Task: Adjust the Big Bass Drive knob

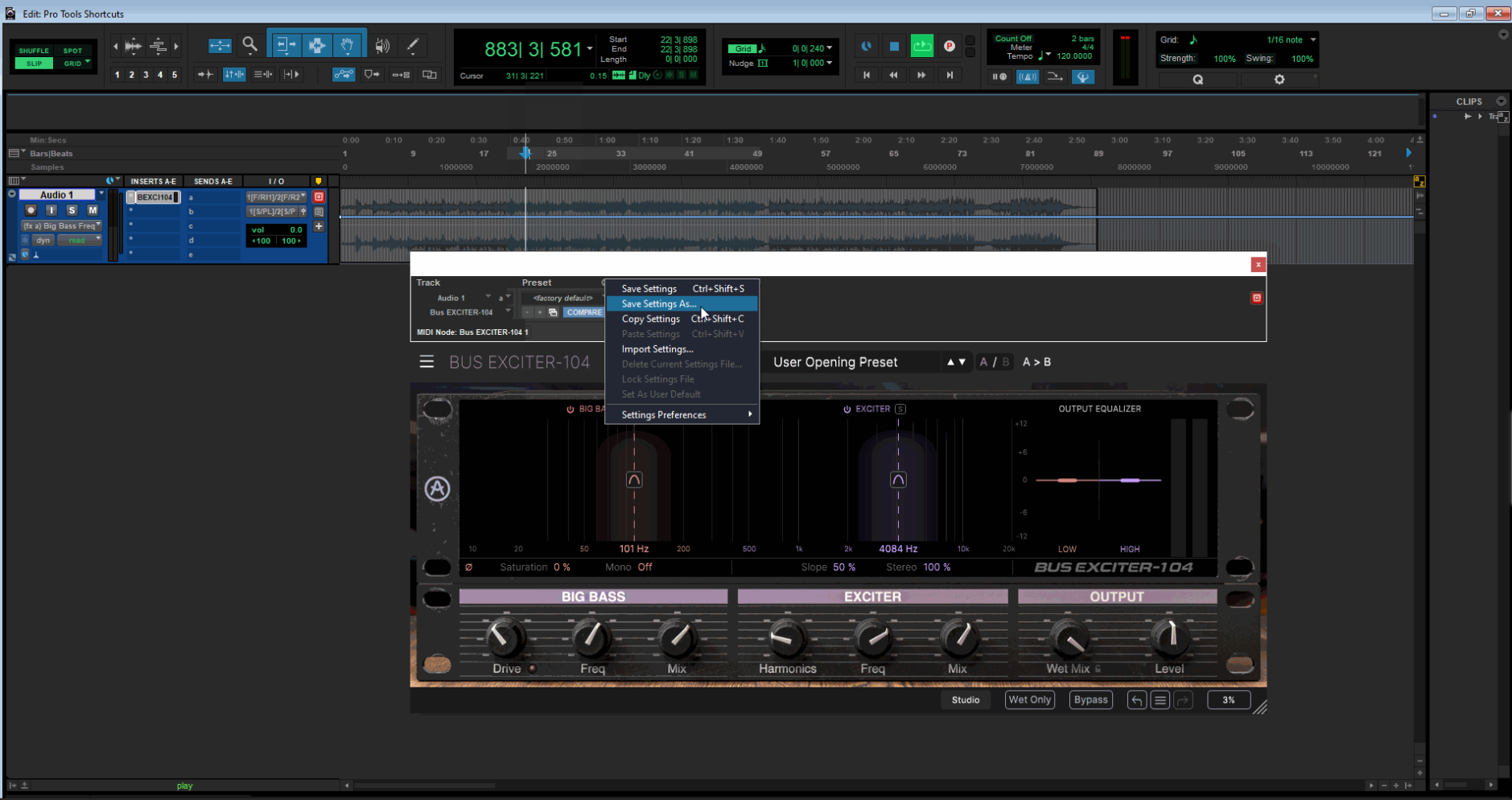Action: point(505,638)
